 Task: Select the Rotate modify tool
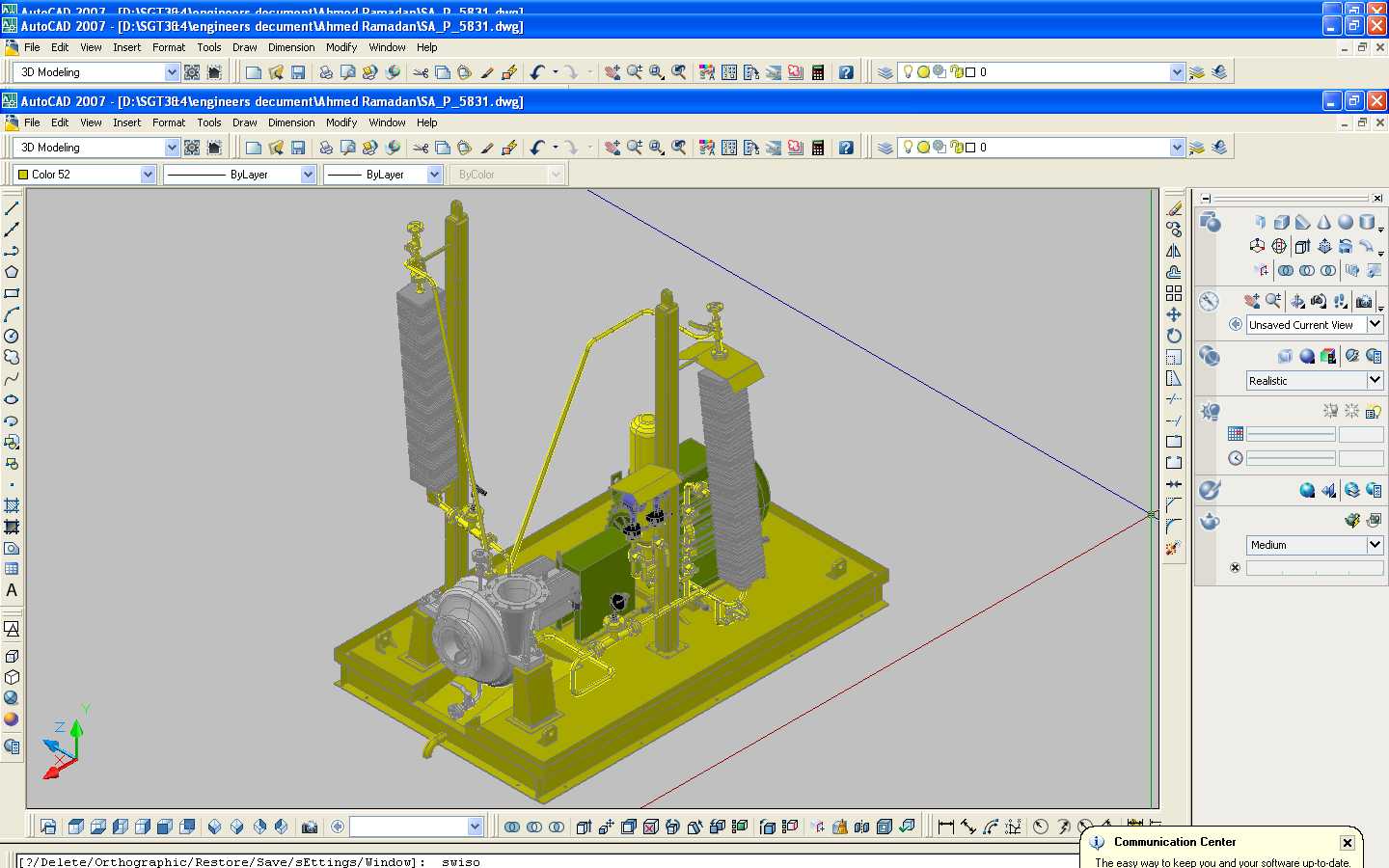pyautogui.click(x=1174, y=336)
